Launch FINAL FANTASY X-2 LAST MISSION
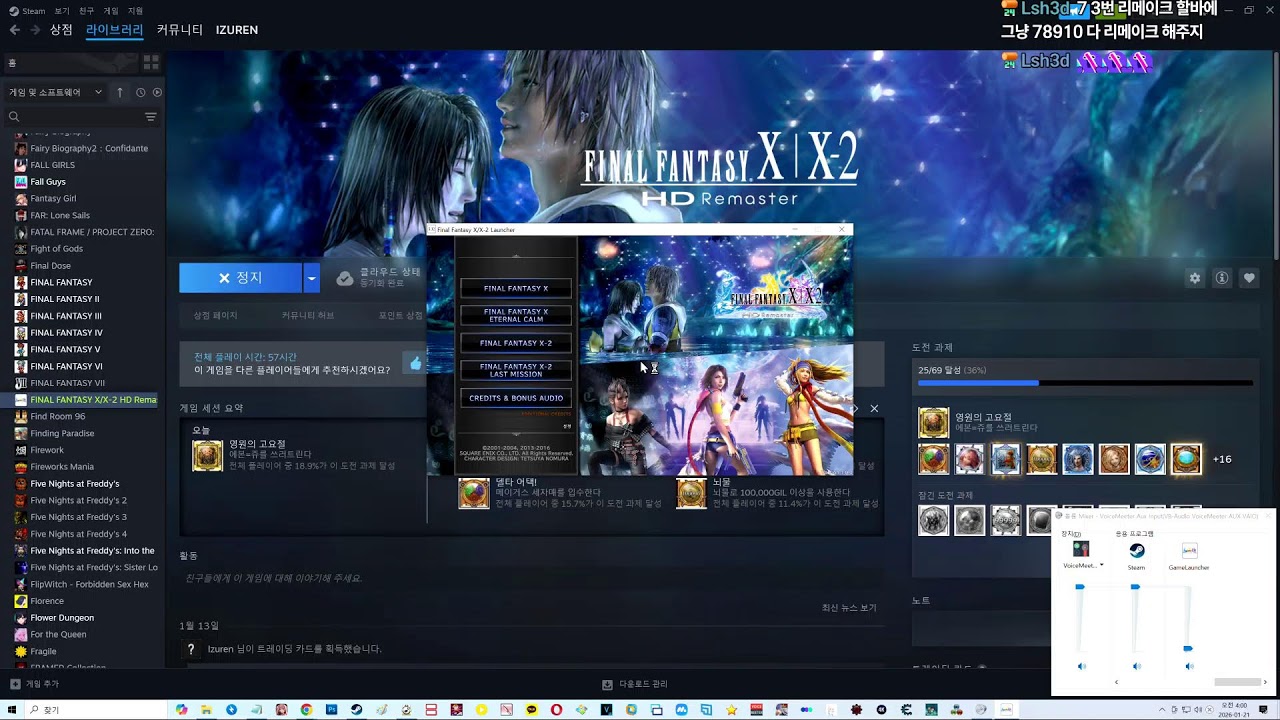 click(516, 370)
